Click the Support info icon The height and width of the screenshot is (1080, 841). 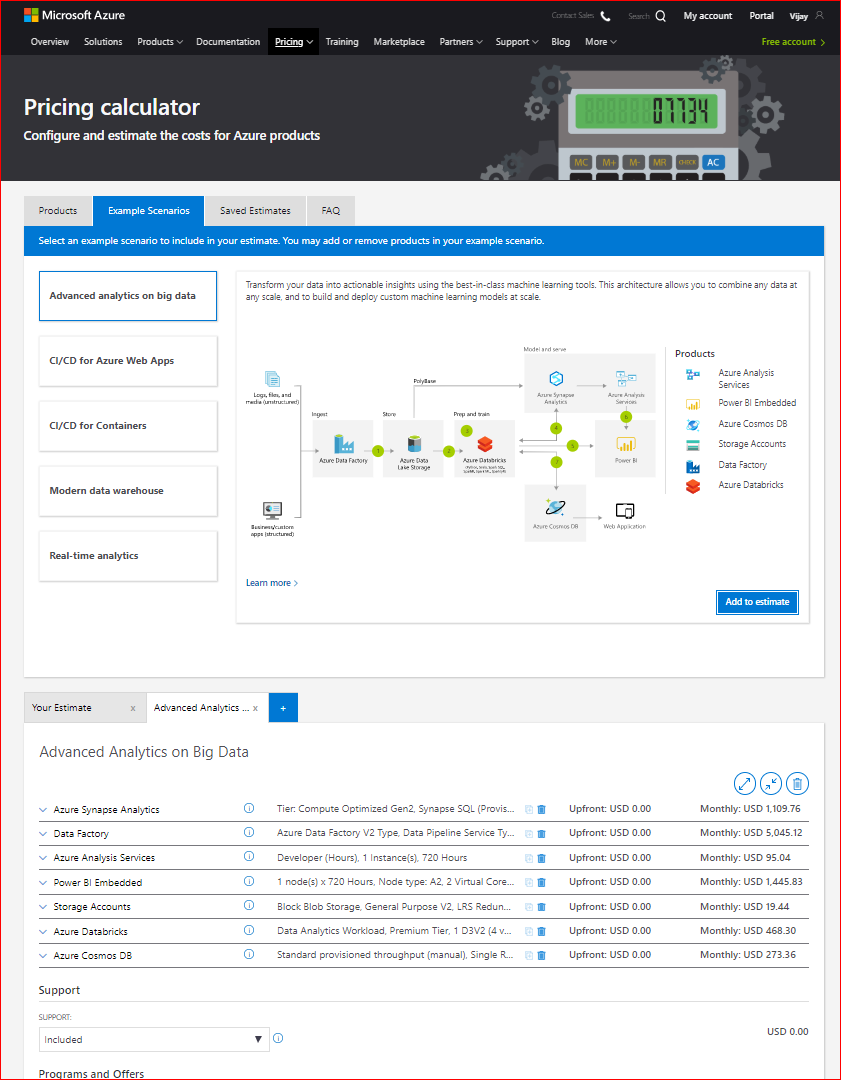pyautogui.click(x=278, y=1038)
